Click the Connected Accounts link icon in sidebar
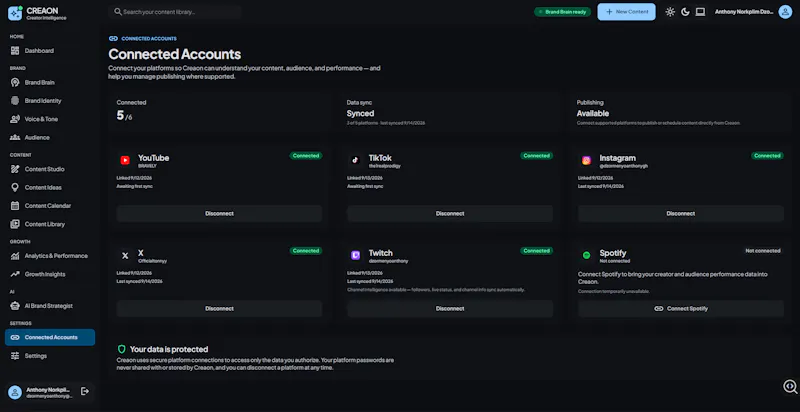Viewport: 800px width, 412px height. 15,338
